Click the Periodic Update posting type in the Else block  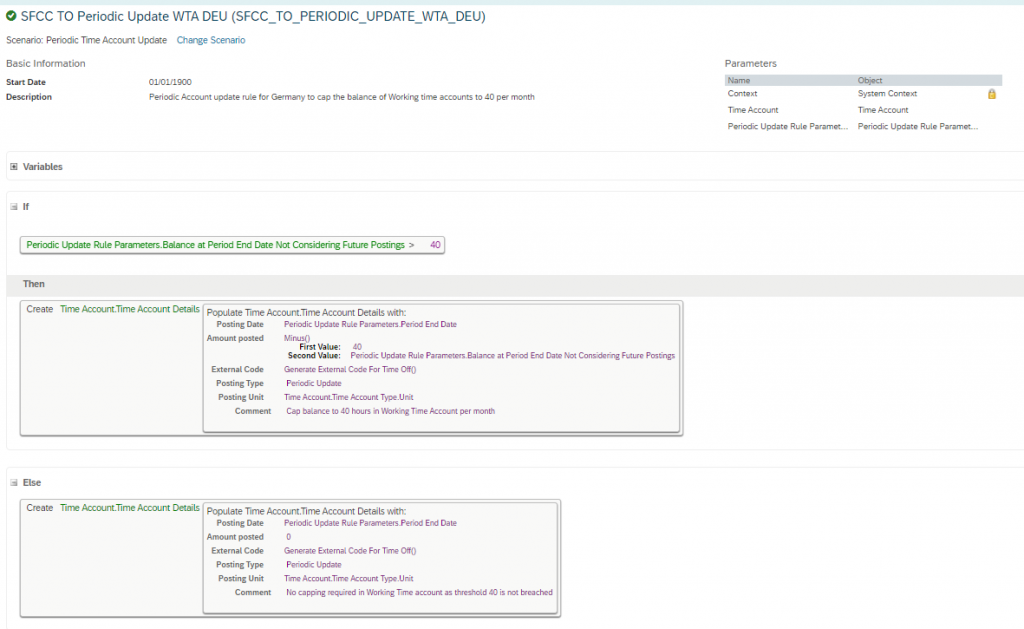click(313, 564)
